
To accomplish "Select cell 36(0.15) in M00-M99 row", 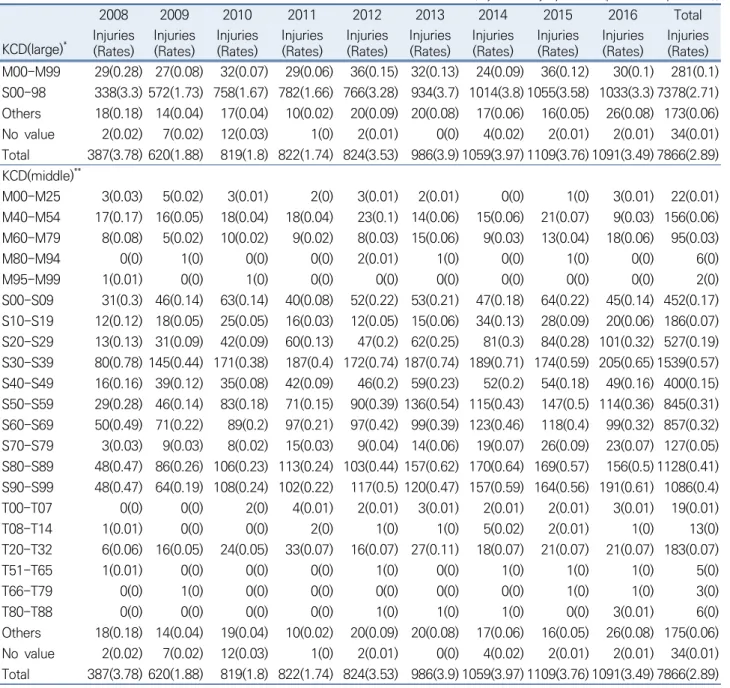I will click(374, 72).
